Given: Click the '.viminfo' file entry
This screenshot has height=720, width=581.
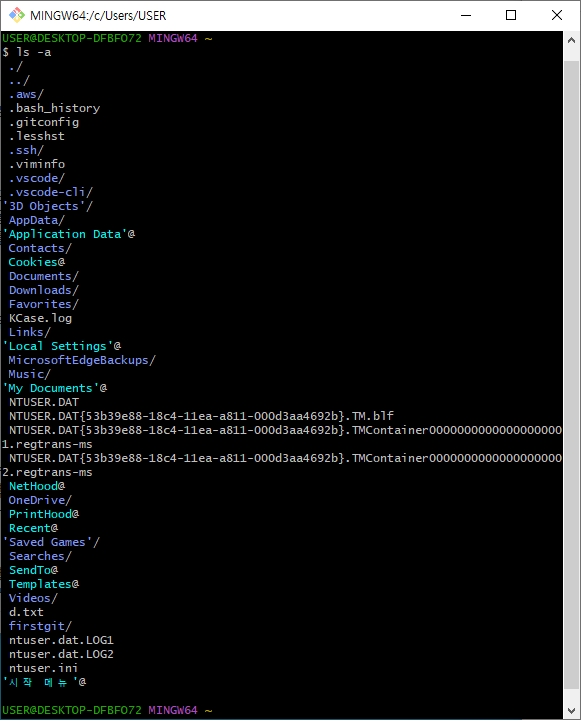Looking at the screenshot, I should coord(37,164).
